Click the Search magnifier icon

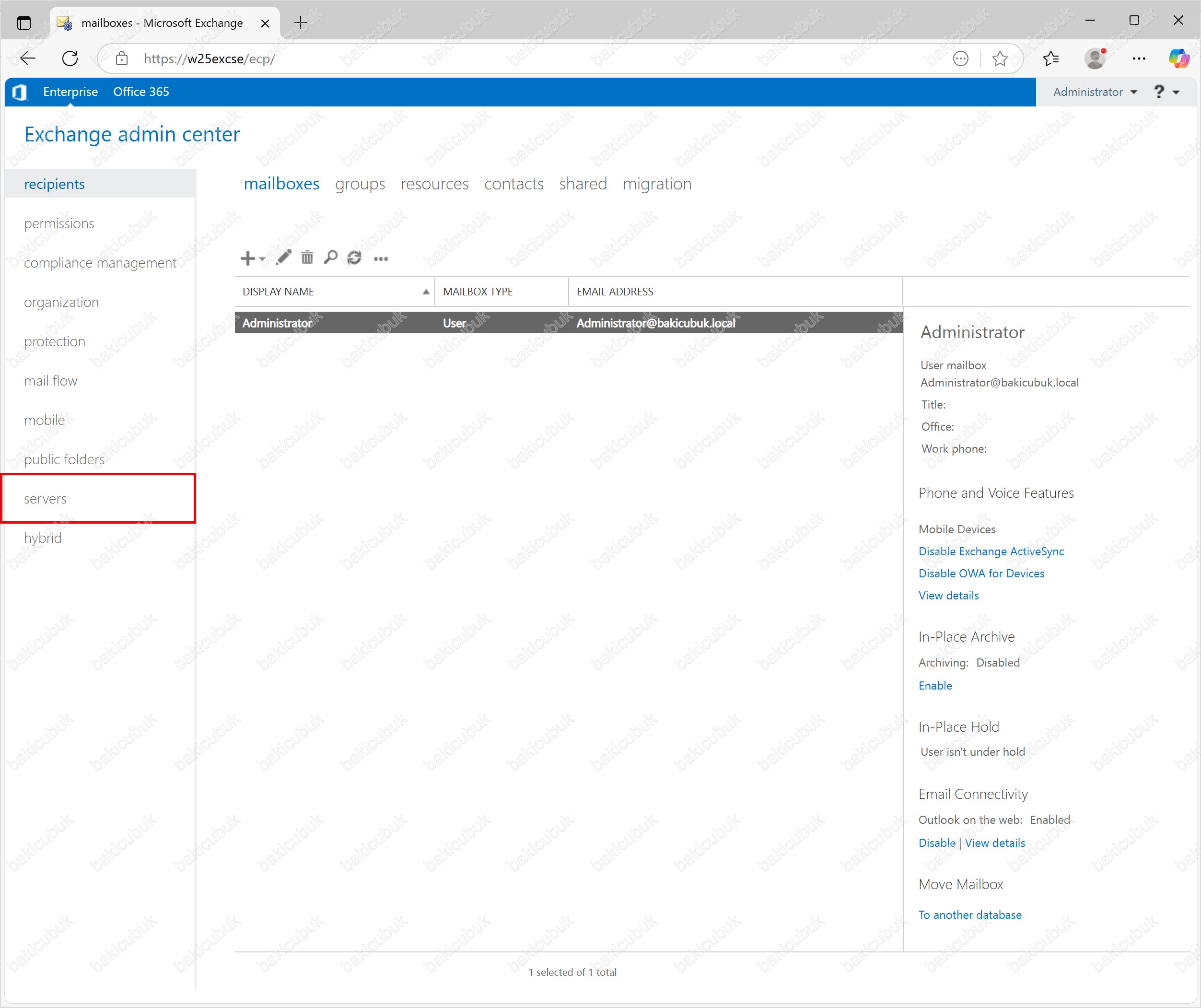pyautogui.click(x=330, y=258)
